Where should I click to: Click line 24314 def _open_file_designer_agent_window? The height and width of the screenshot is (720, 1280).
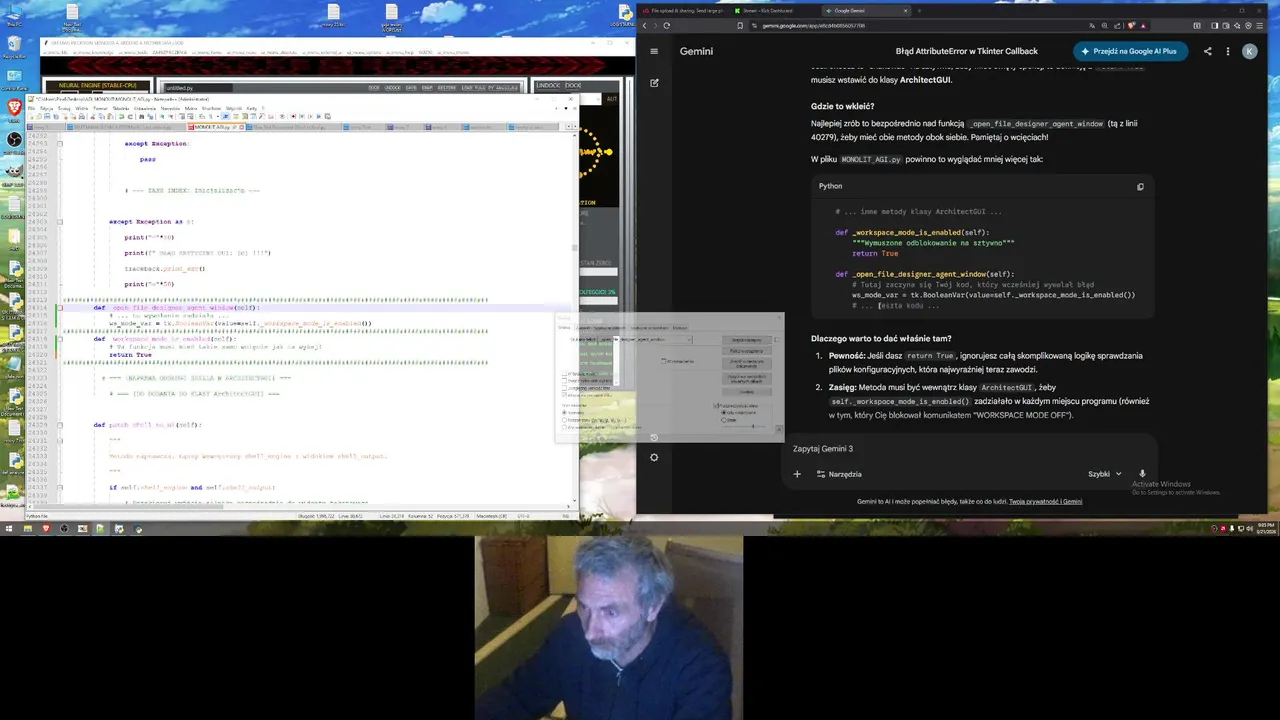pos(176,307)
